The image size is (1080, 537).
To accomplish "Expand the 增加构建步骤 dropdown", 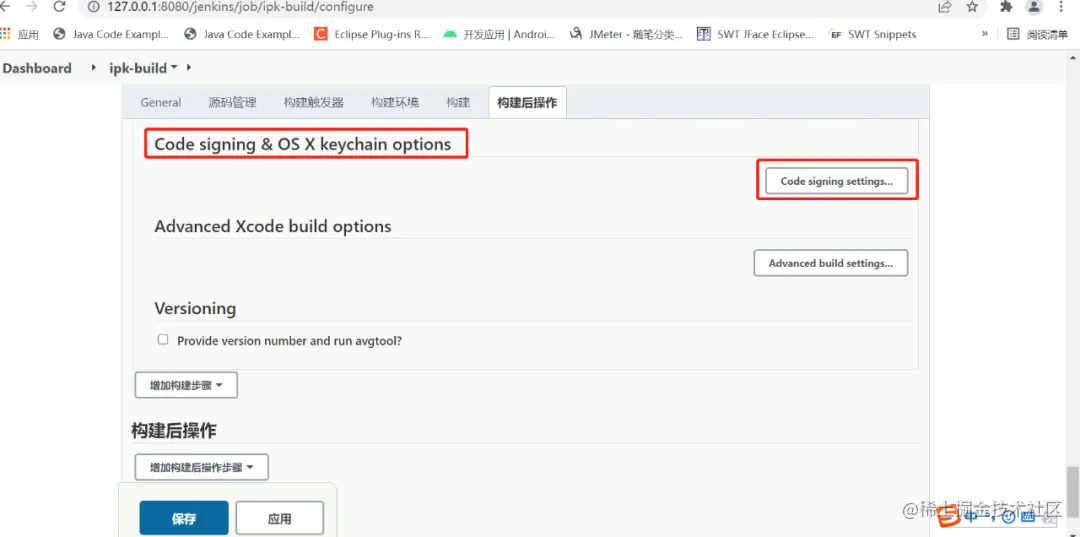I will (186, 386).
